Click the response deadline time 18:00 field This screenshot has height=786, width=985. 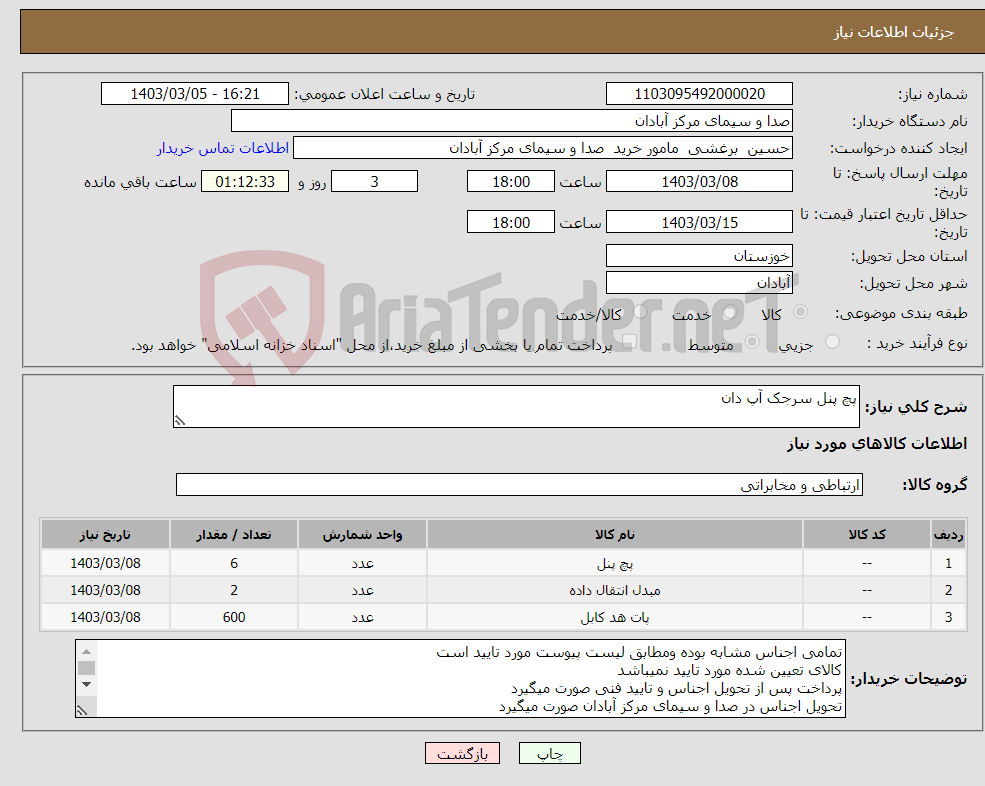click(x=511, y=182)
